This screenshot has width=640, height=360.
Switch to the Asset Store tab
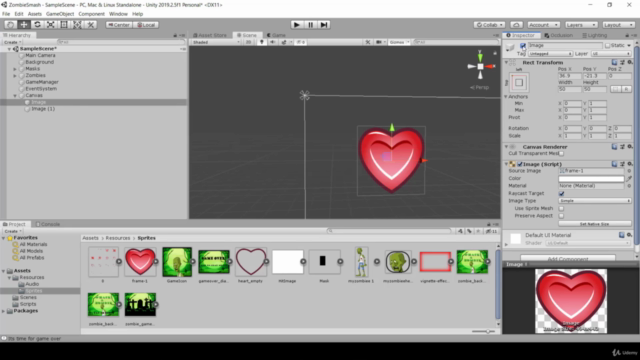click(x=209, y=35)
